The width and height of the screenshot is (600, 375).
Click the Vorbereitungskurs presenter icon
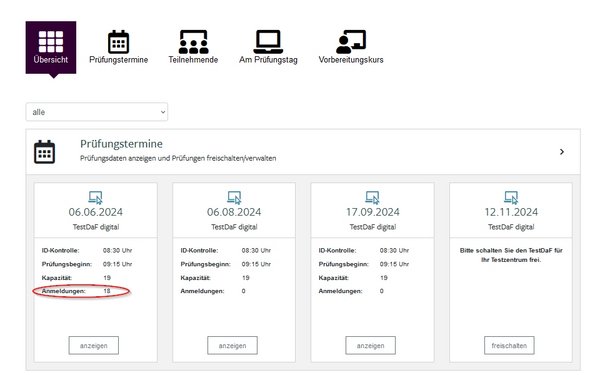(x=351, y=42)
